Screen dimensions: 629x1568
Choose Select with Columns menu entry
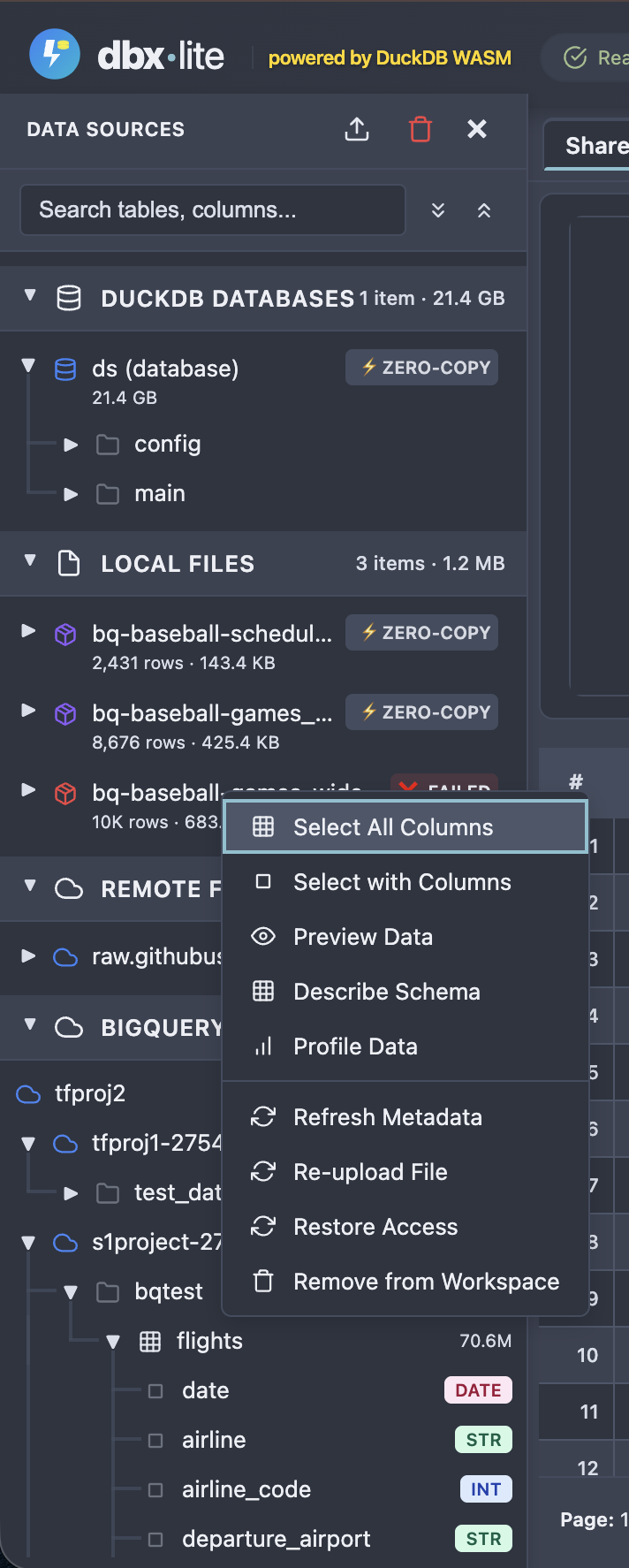coord(405,882)
